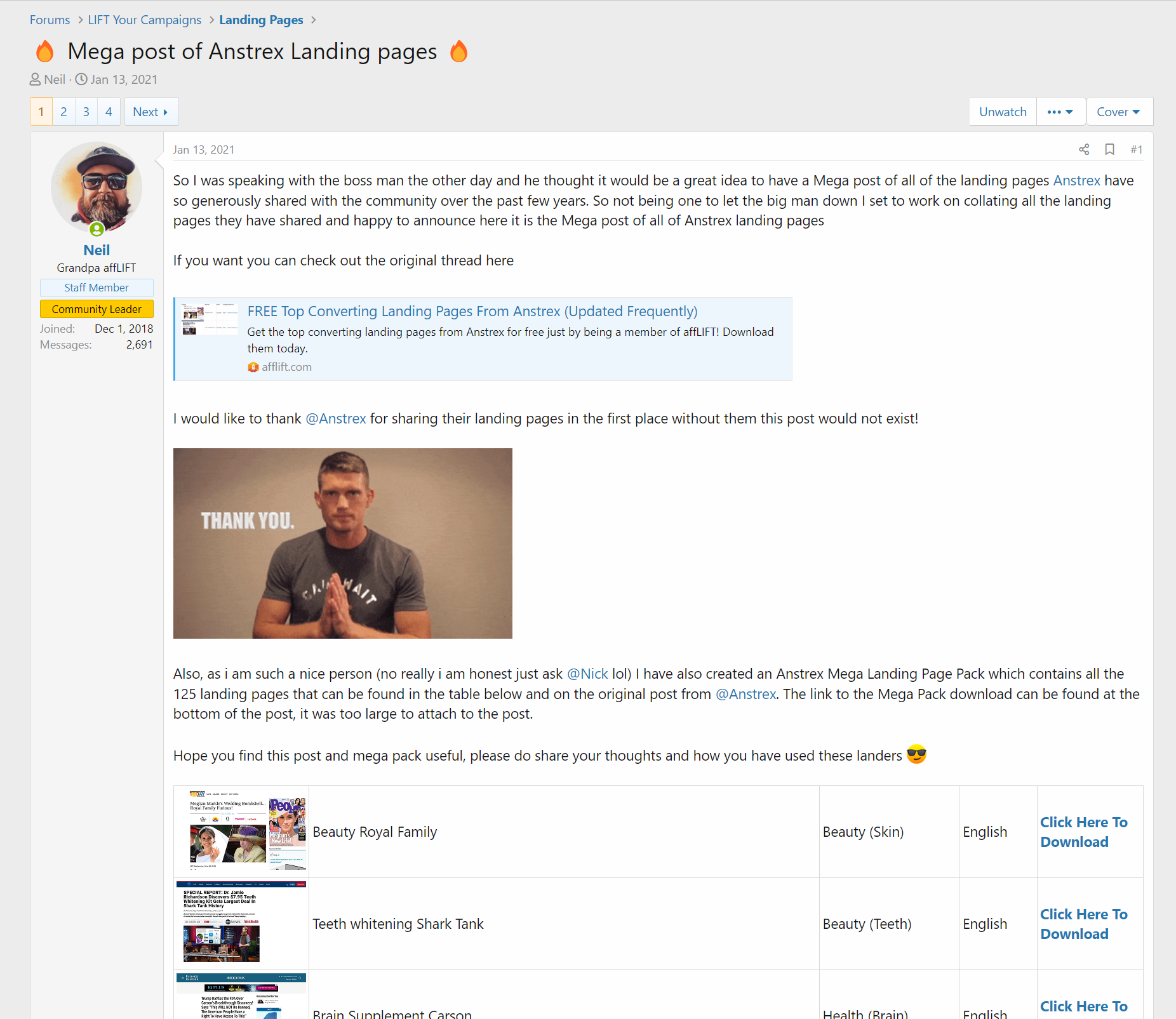Screen dimensions: 1176x1019
Task: Click Download link for Beauty Royal Family
Action: [1083, 832]
